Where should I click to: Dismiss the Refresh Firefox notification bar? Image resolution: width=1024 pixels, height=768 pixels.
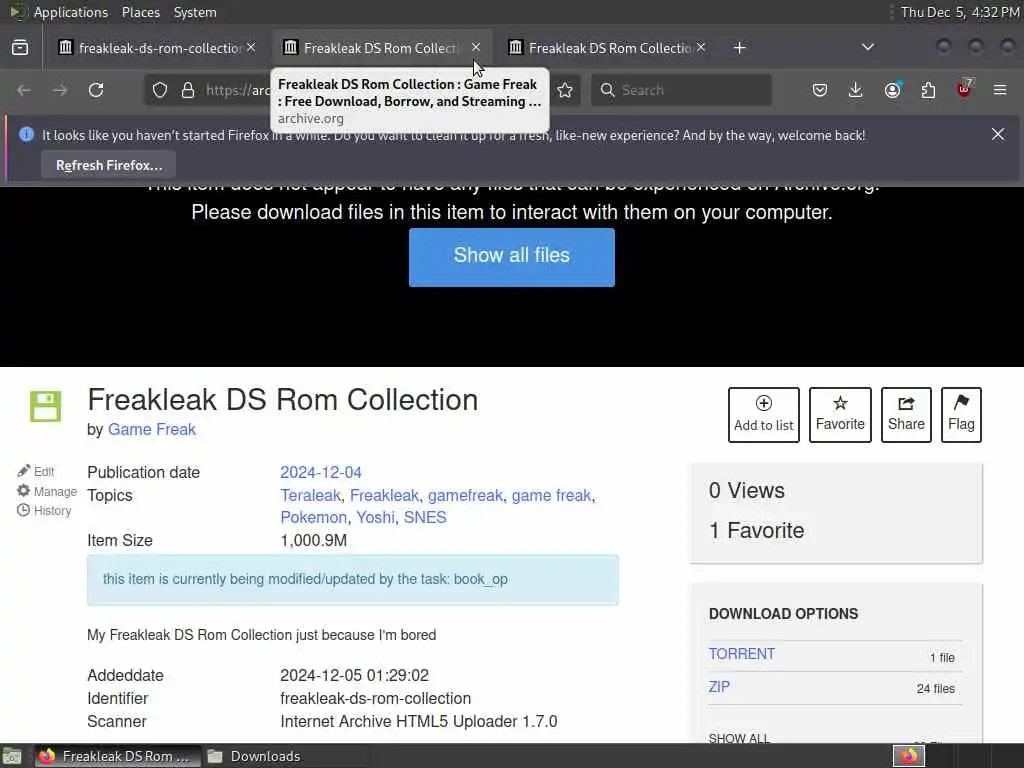(998, 134)
